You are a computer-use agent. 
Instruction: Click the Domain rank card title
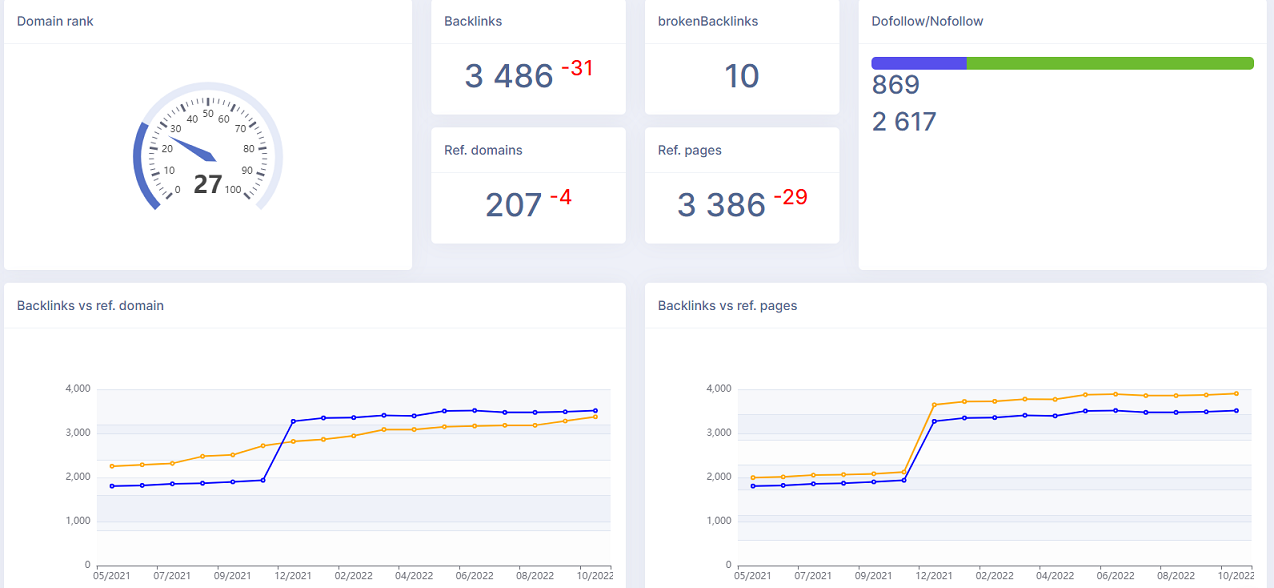click(x=56, y=21)
